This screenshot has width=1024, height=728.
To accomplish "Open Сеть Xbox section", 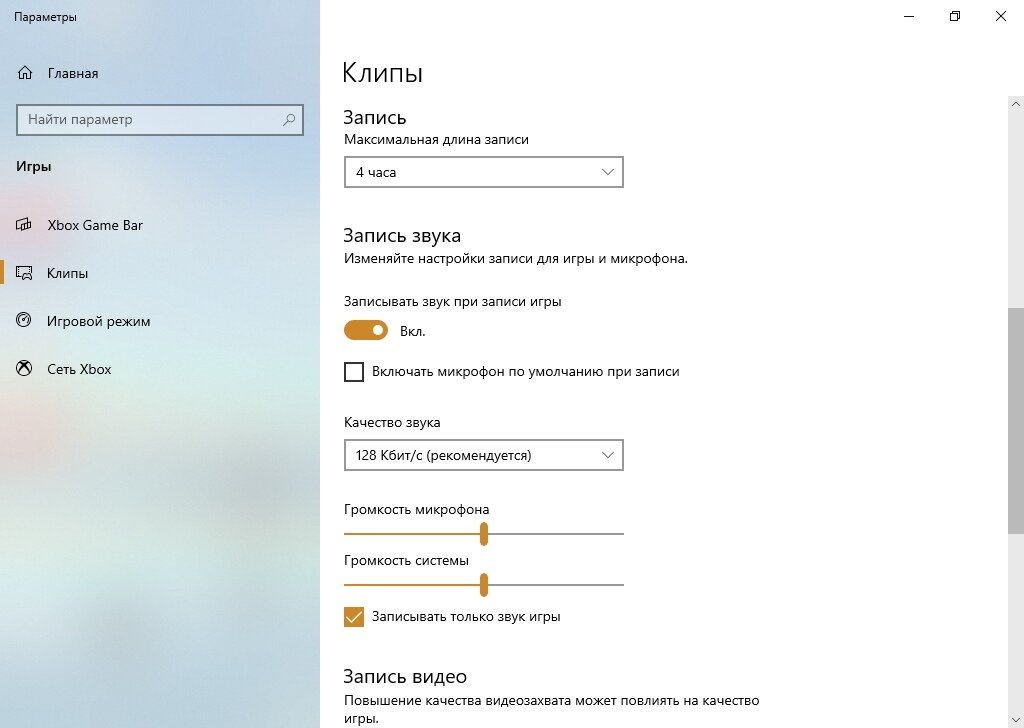I will pos(160,369).
